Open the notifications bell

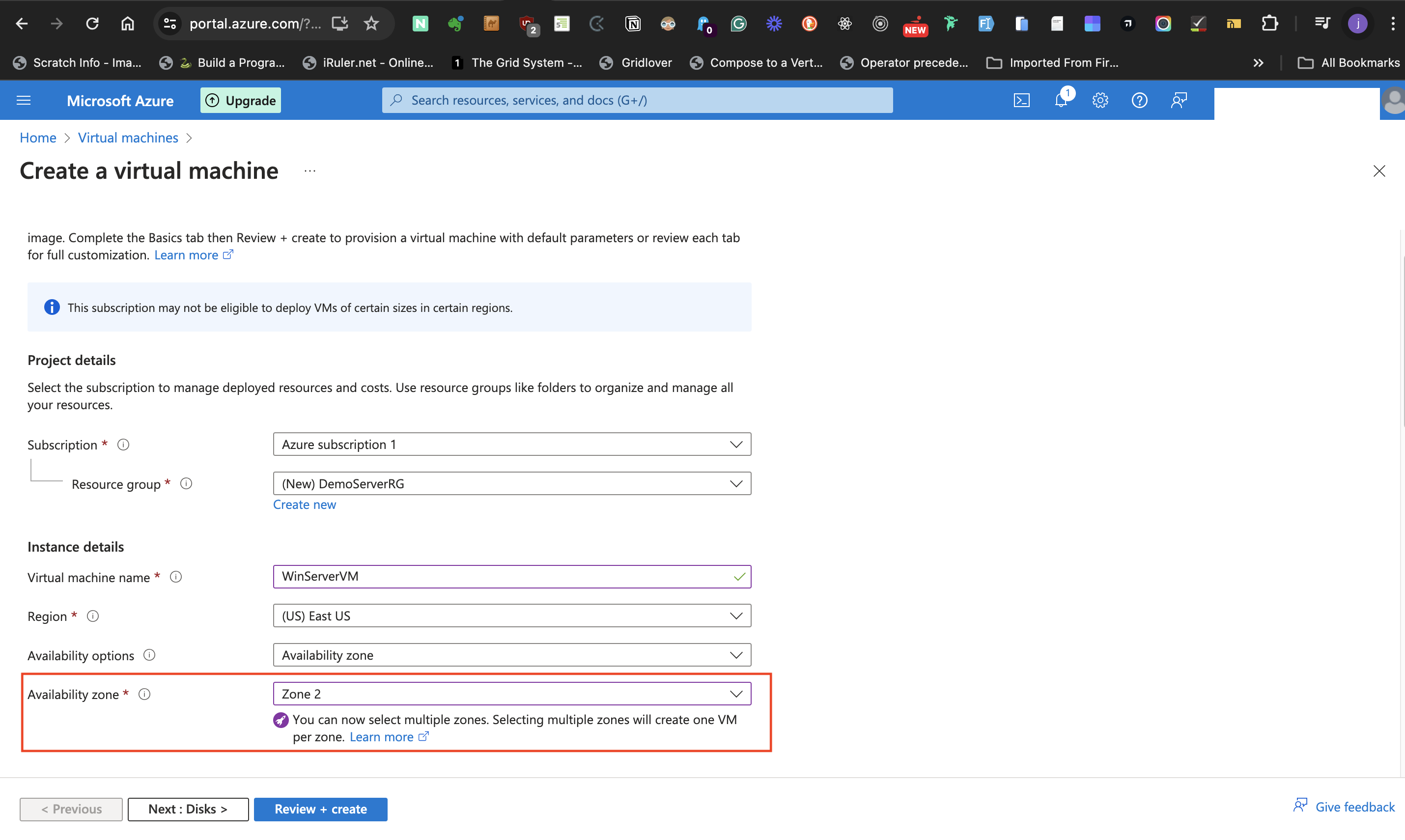click(1061, 100)
